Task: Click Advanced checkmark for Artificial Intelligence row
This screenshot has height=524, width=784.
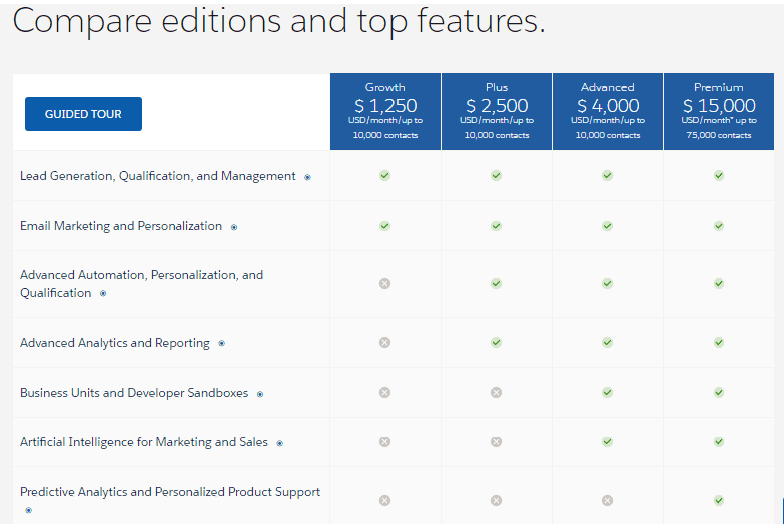Action: 608,442
